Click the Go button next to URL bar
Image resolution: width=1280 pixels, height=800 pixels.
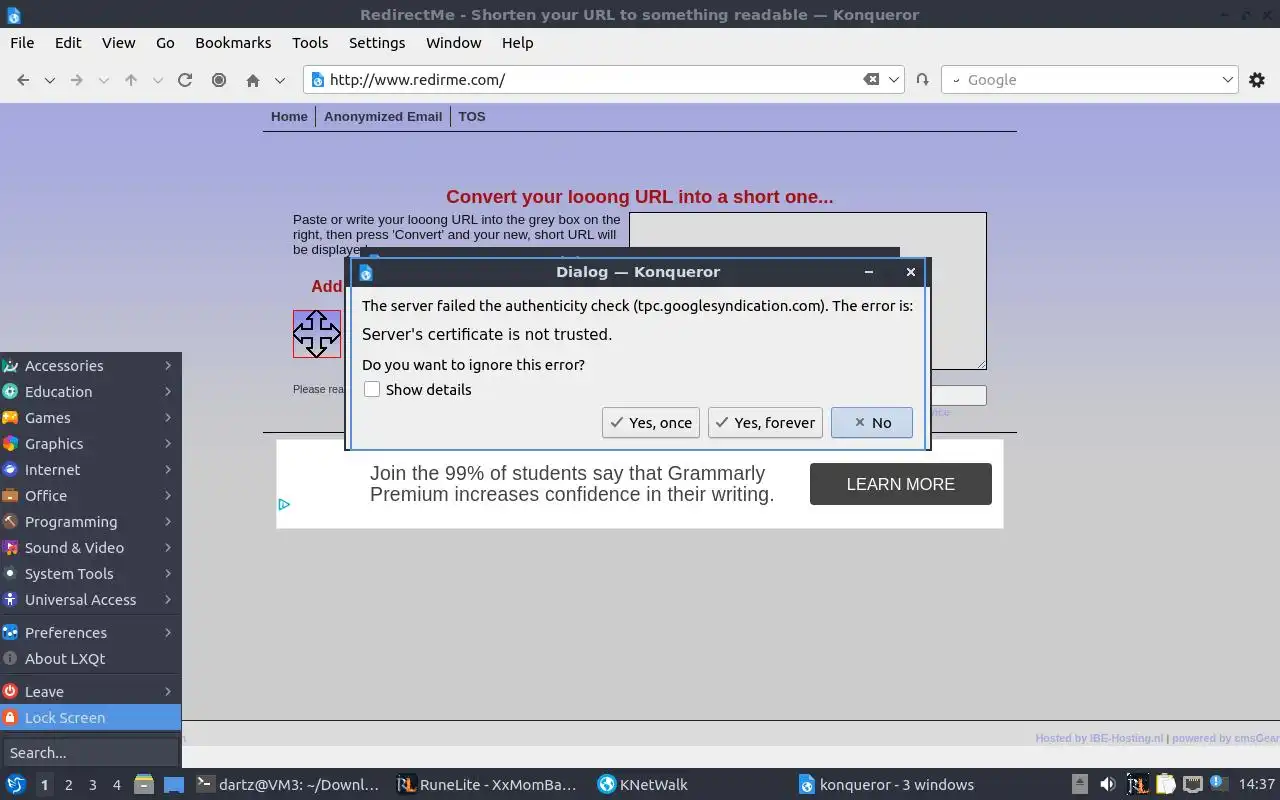tap(922, 80)
